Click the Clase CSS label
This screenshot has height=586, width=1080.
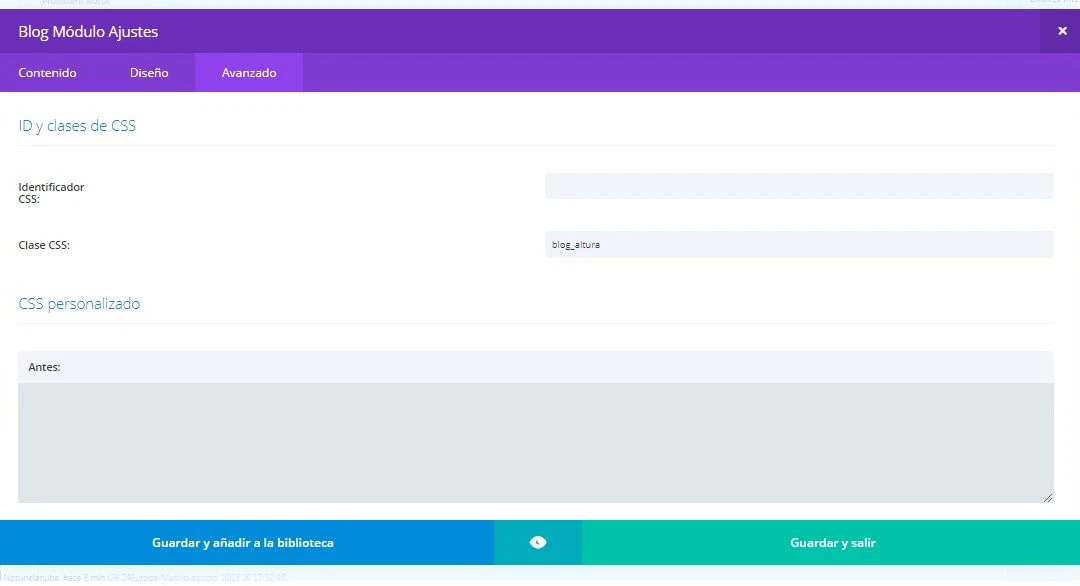[x=44, y=245]
